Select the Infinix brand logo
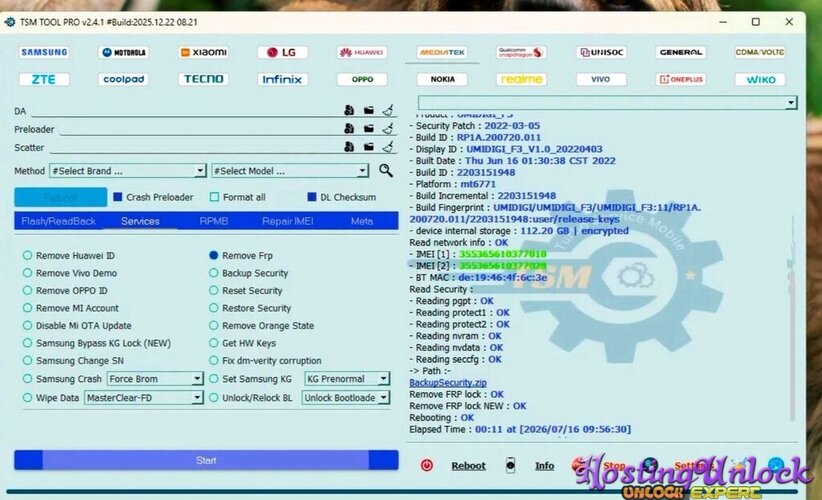Screen dimensions: 822x500 [283, 79]
